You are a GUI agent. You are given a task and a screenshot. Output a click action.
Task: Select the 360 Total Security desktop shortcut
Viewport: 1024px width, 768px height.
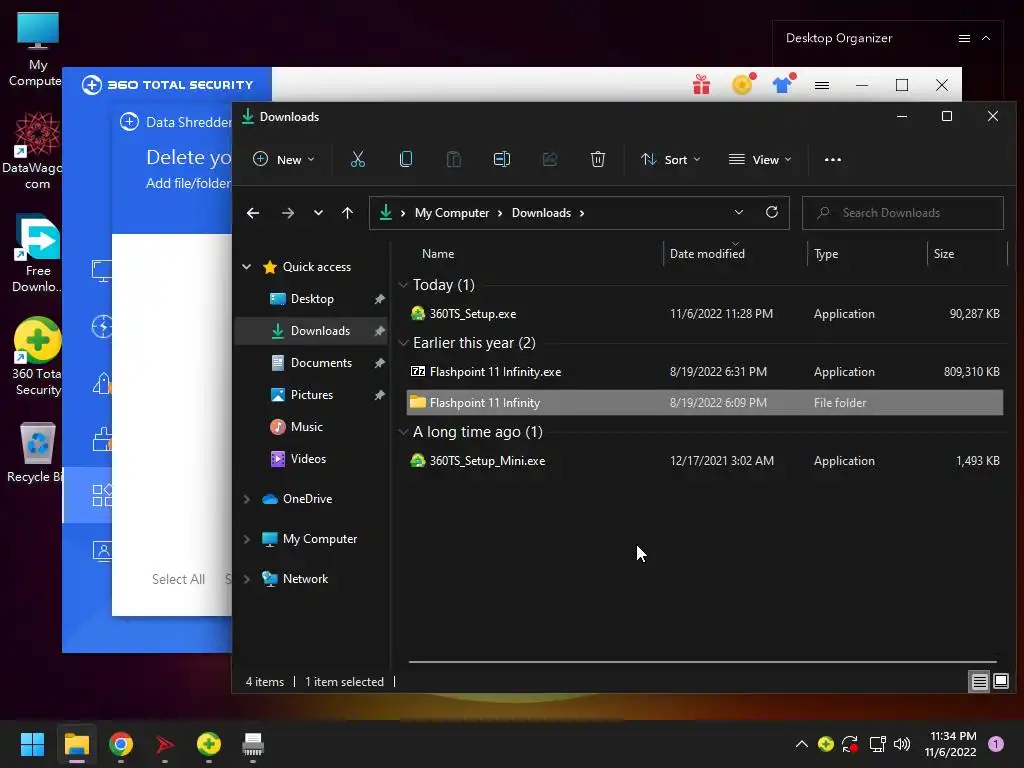click(x=37, y=357)
